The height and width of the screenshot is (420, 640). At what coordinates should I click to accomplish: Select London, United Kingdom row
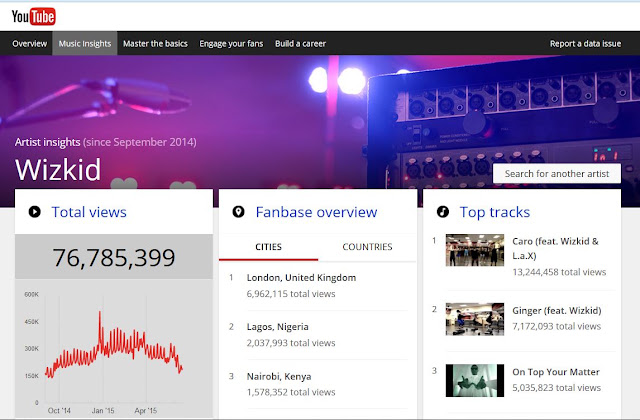318,286
